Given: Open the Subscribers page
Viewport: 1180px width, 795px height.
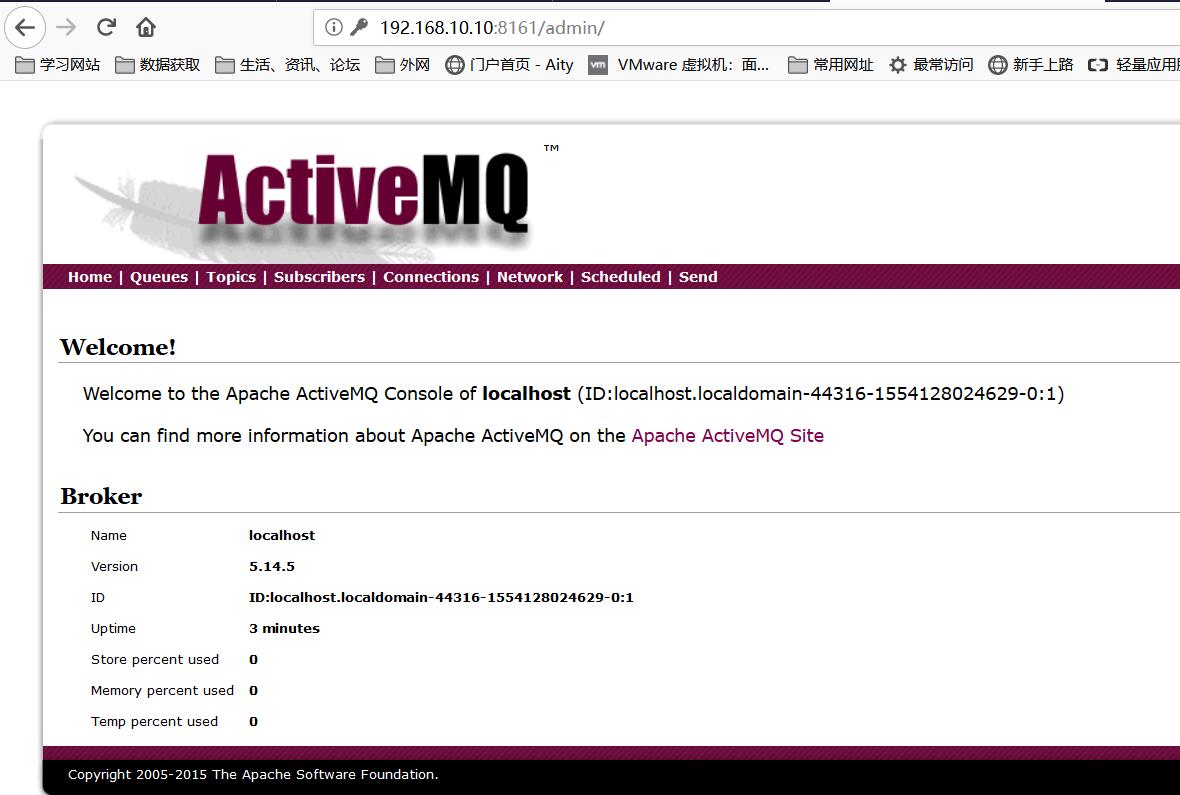Looking at the screenshot, I should [x=319, y=277].
